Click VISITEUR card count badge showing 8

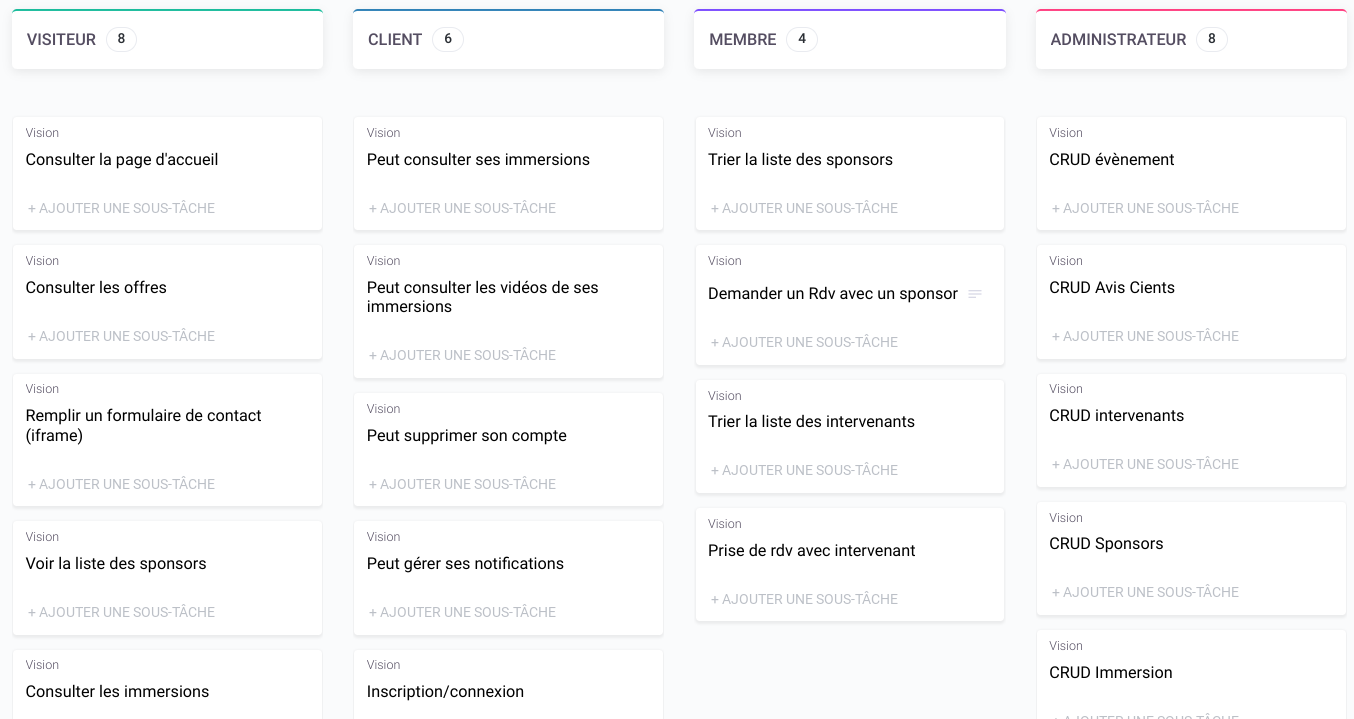(x=121, y=40)
